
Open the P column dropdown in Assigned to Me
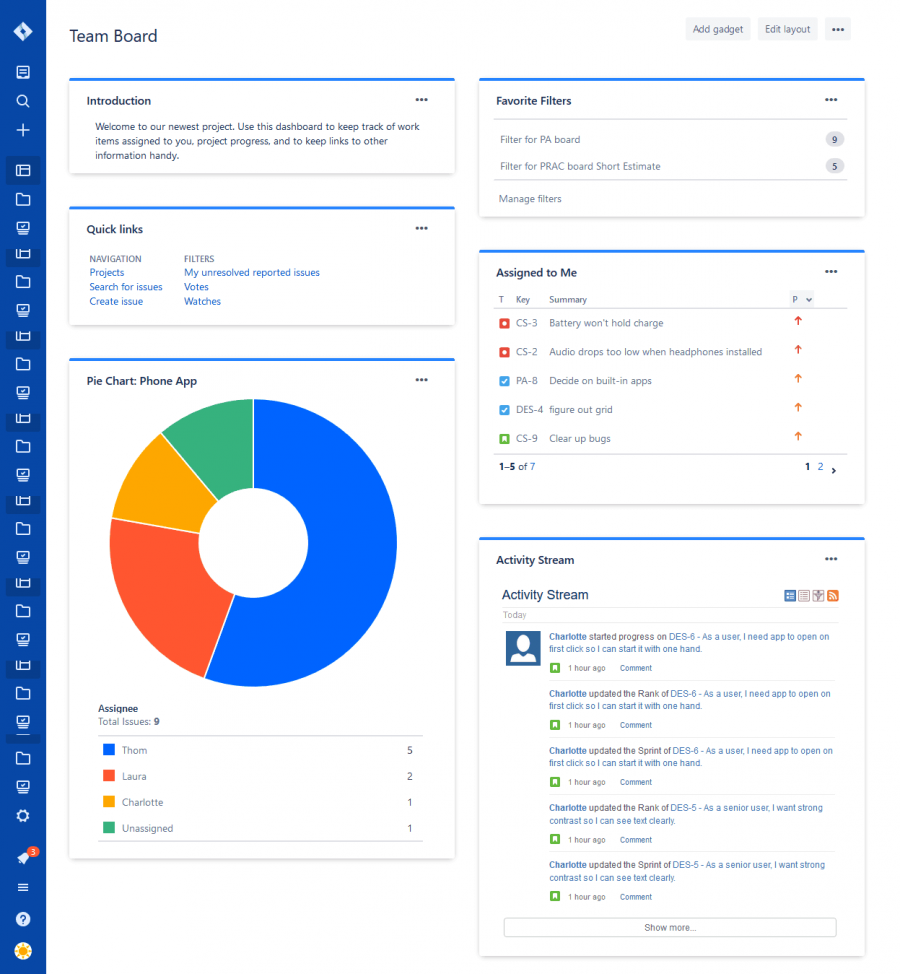(x=802, y=298)
